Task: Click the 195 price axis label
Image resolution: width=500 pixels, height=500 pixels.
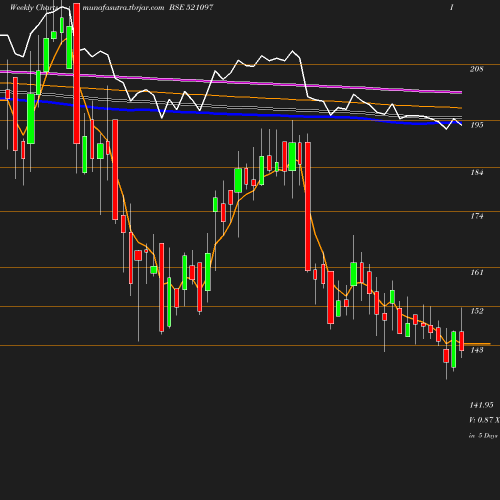Action: click(x=477, y=125)
